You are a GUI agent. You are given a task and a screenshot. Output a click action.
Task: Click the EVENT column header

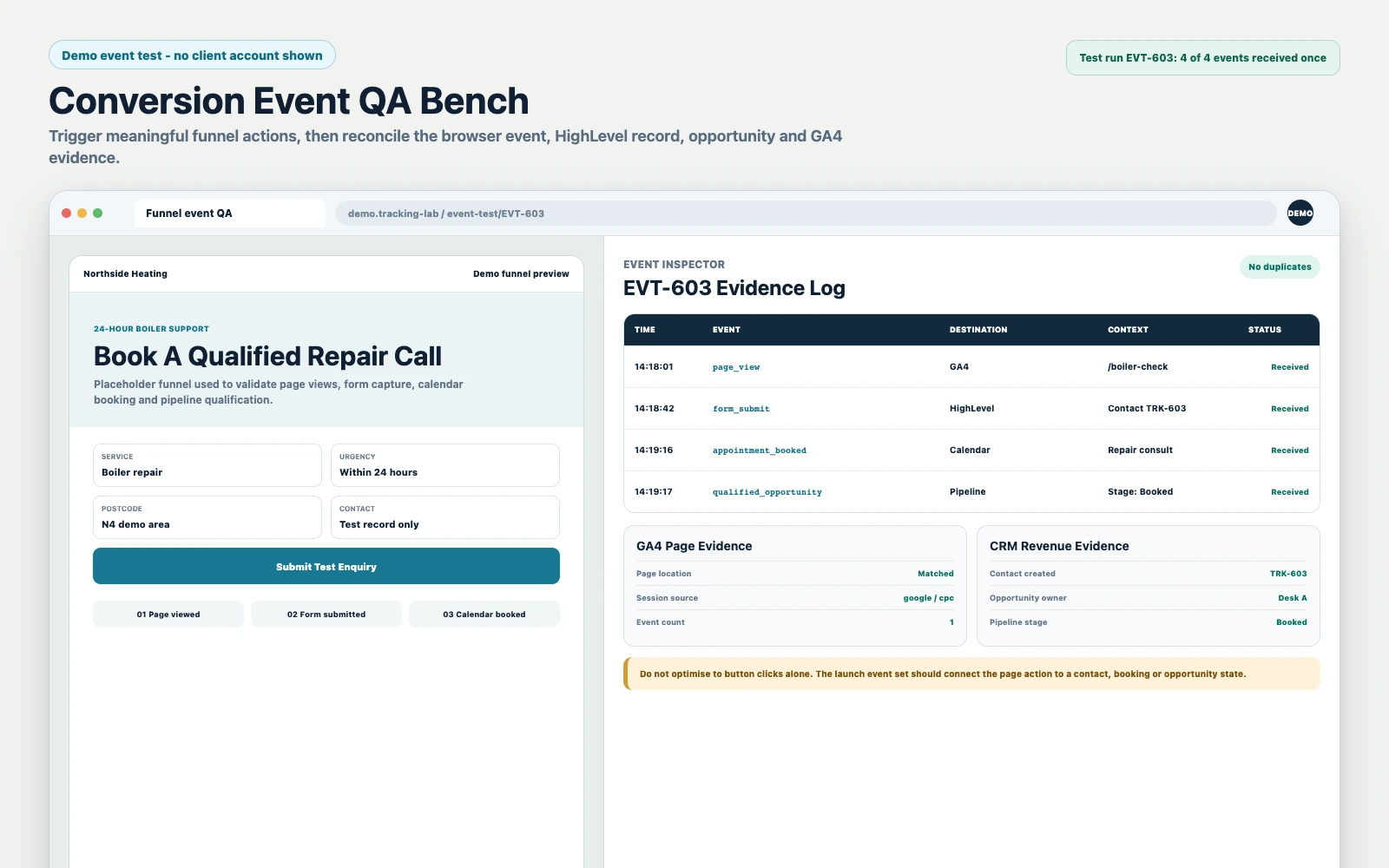point(727,330)
